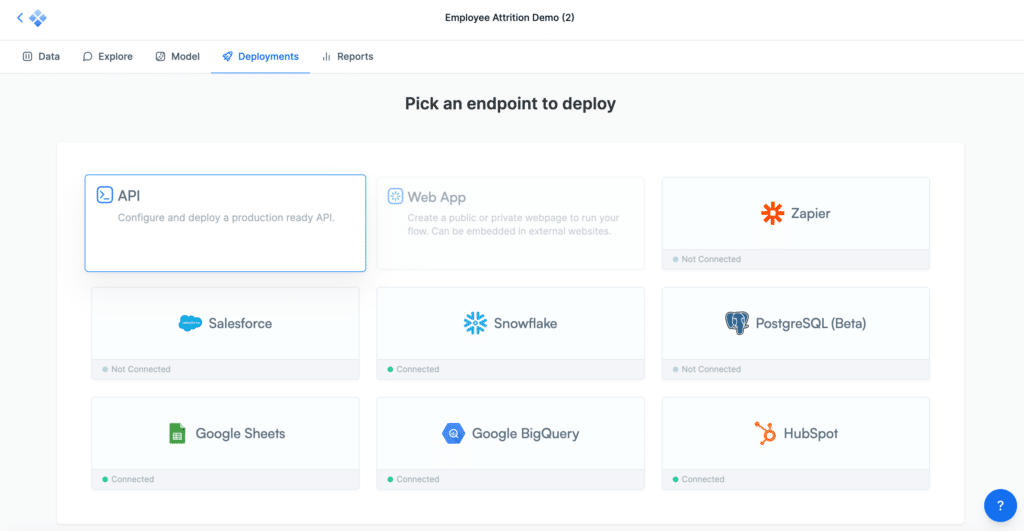Viewport: 1024px width, 531px height.
Task: Choose the Web App endpoint card
Action: [511, 223]
